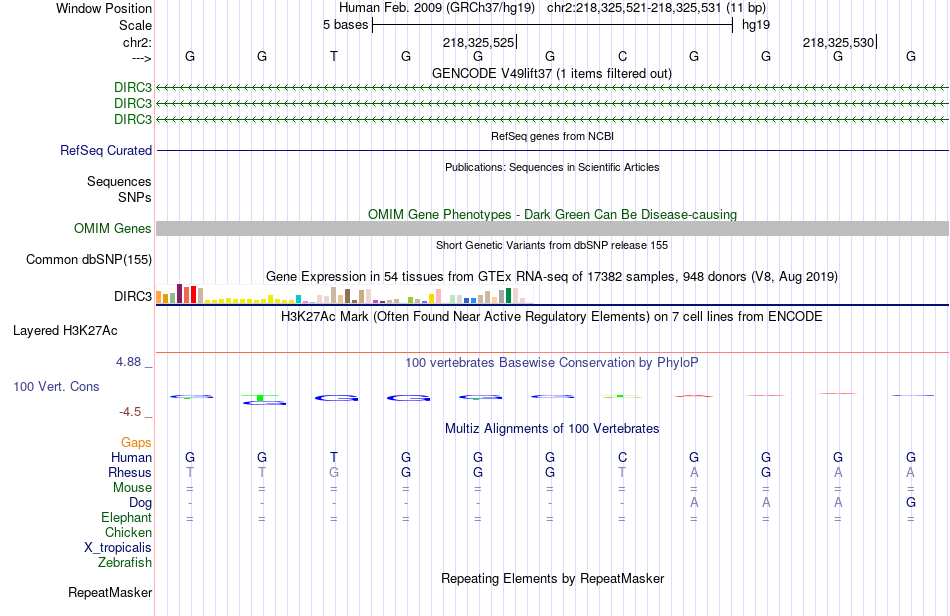The width and height of the screenshot is (950, 616).
Task: Open 100 vertebrates Basewise Conservation by PhyloP title
Action: point(552,362)
